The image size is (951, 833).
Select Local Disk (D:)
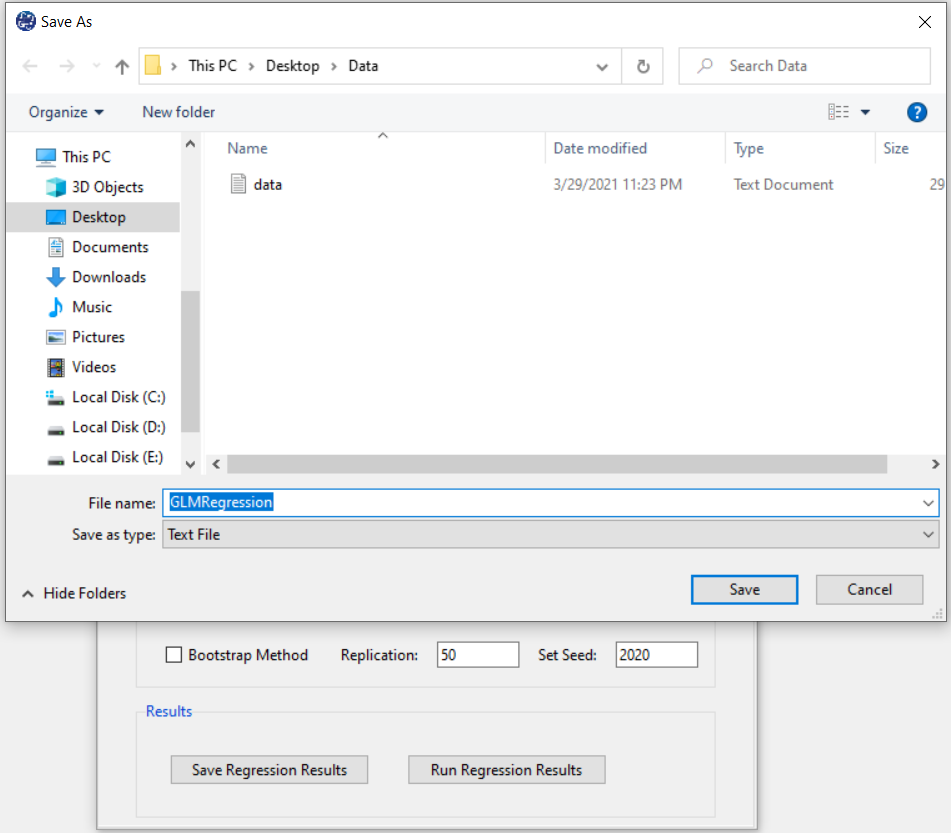pyautogui.click(x=118, y=427)
